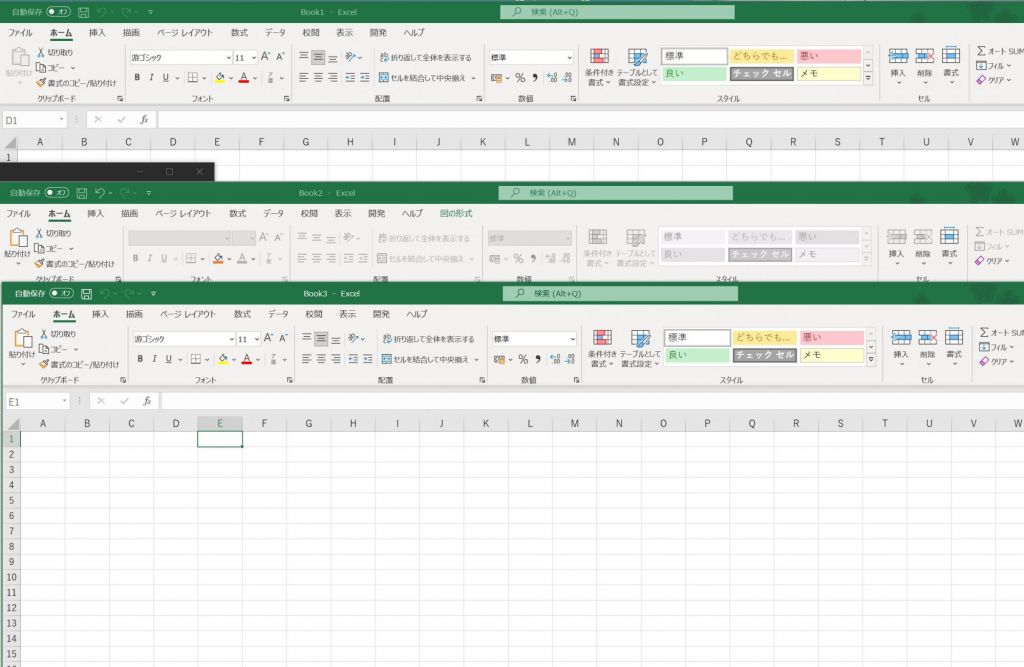The image size is (1024, 667).
Task: Click the Save icon in Book3 title bar
Action: 86,294
